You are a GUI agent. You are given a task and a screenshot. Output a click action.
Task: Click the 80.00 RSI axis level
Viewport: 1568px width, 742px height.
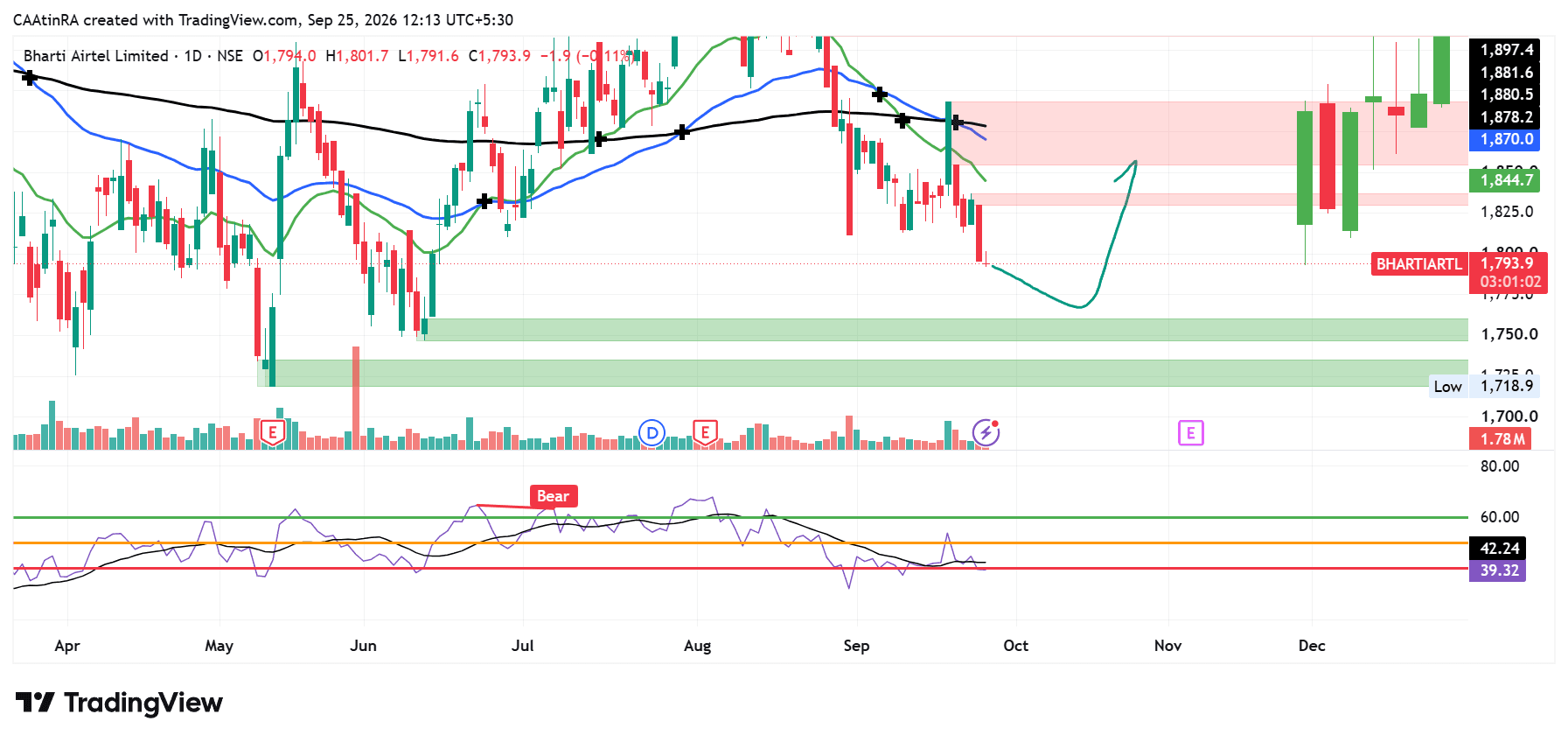coord(1500,466)
